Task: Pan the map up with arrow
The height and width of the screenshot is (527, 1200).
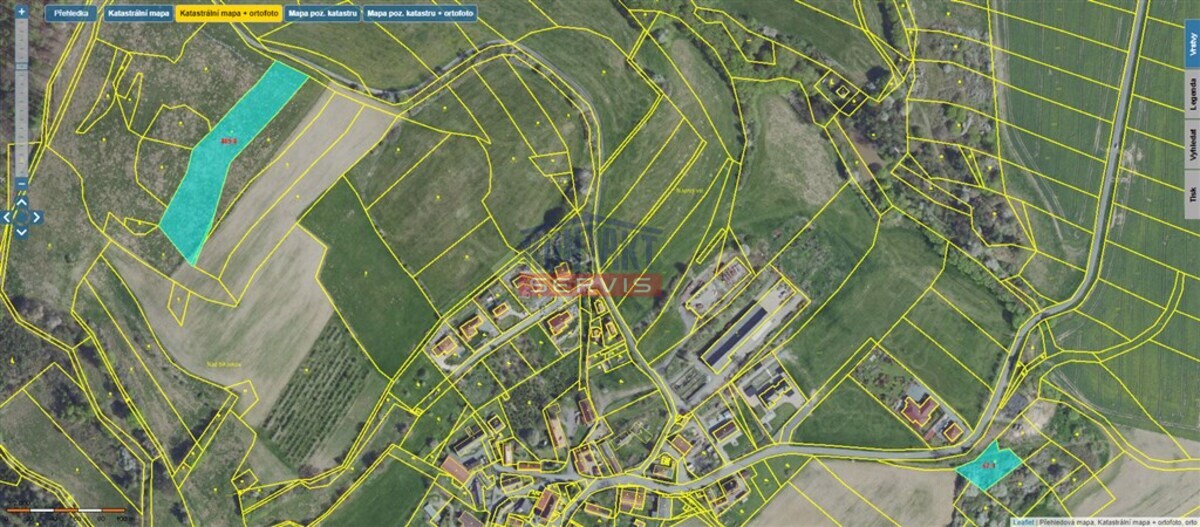Action: click(21, 200)
